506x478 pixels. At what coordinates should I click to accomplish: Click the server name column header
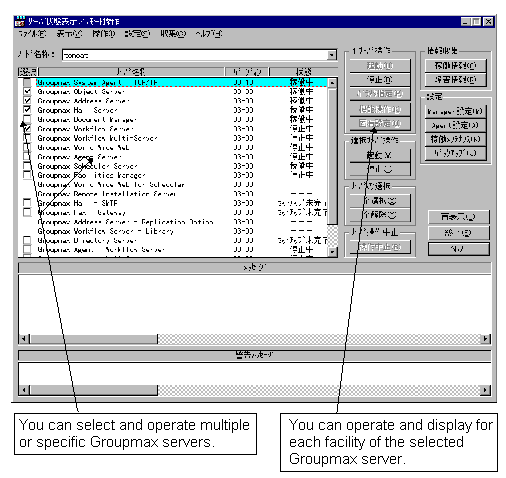(x=131, y=72)
